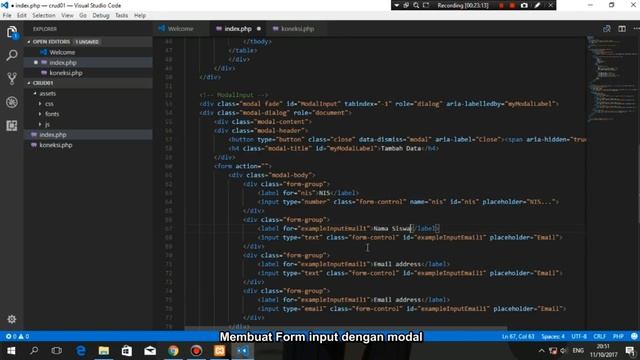The width and height of the screenshot is (640, 360).
Task: Click the Windows Start button
Action: click(11, 351)
